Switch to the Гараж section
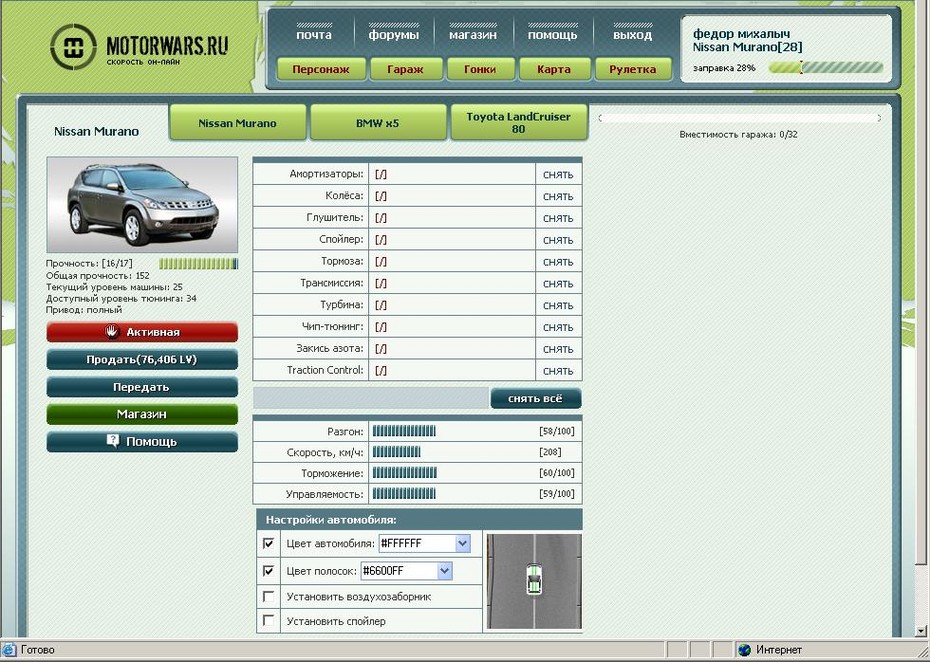This screenshot has height=662, width=930. click(406, 69)
